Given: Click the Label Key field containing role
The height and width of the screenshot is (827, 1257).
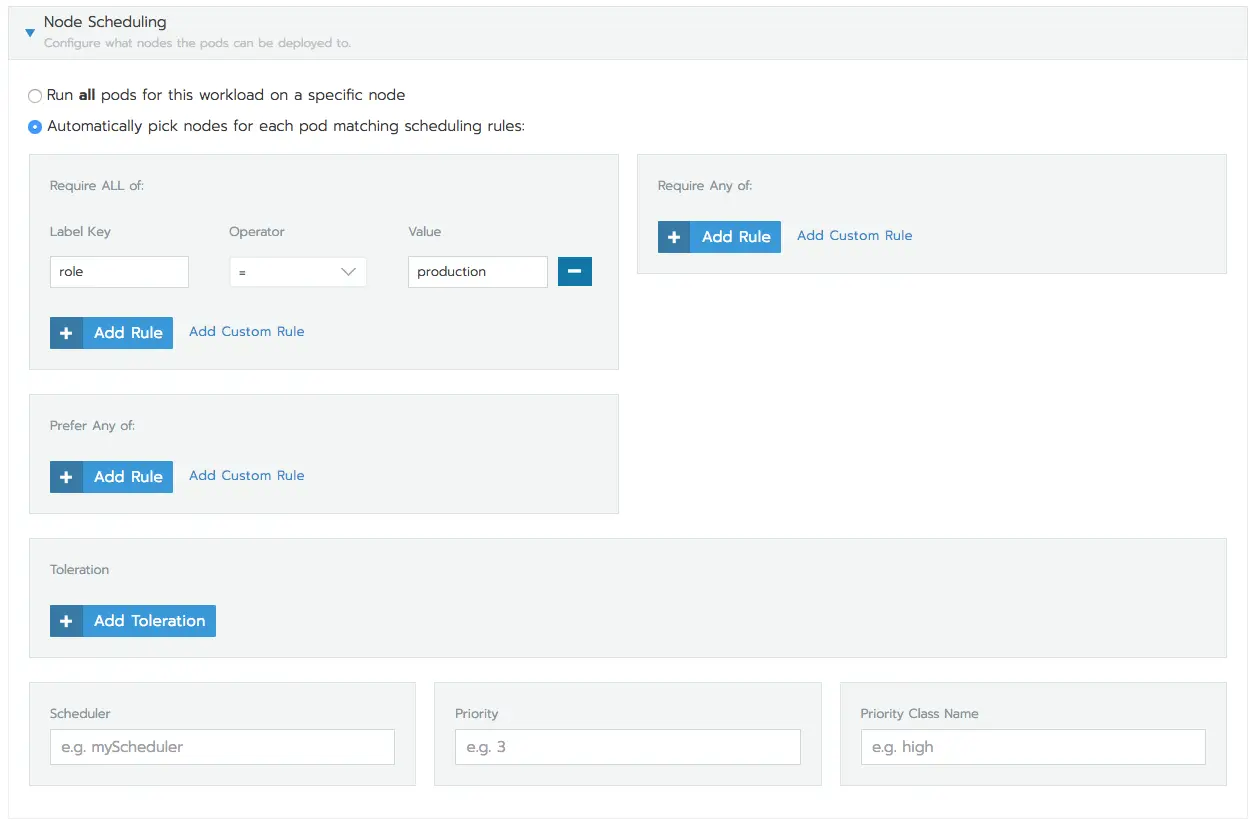Looking at the screenshot, I should (x=119, y=272).
